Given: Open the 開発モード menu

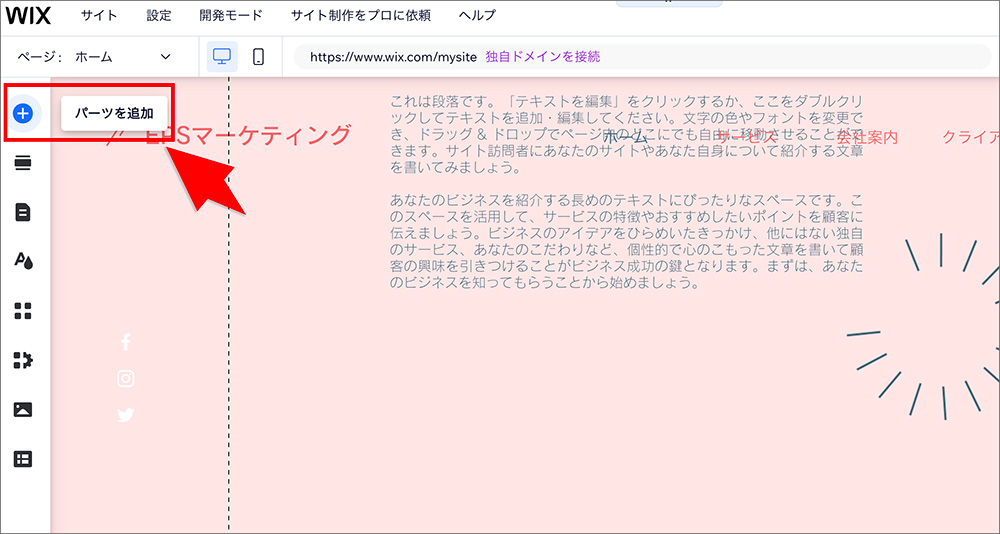Looking at the screenshot, I should pyautogui.click(x=231, y=16).
